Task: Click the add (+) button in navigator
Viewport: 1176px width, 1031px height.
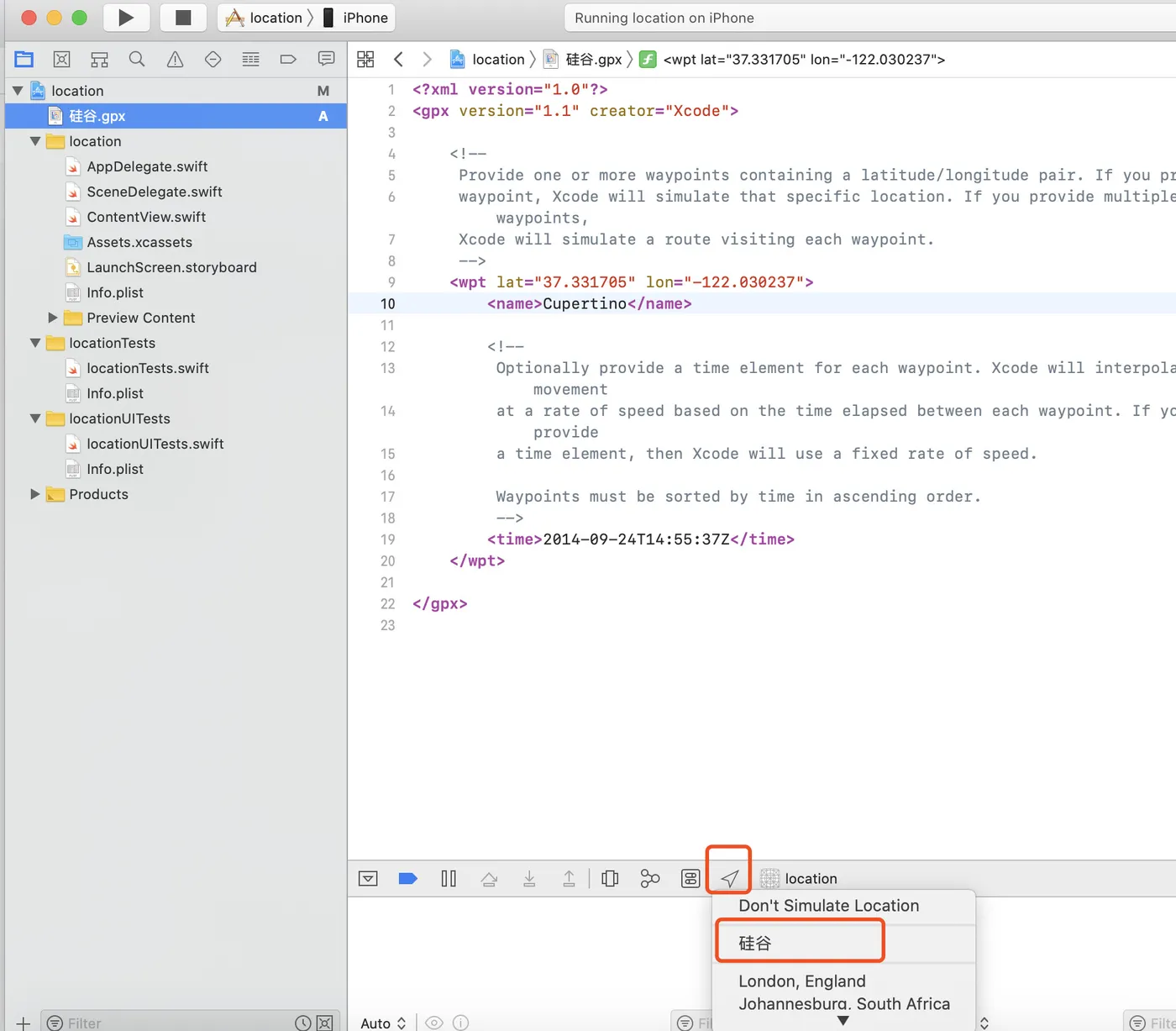Action: (x=23, y=1023)
